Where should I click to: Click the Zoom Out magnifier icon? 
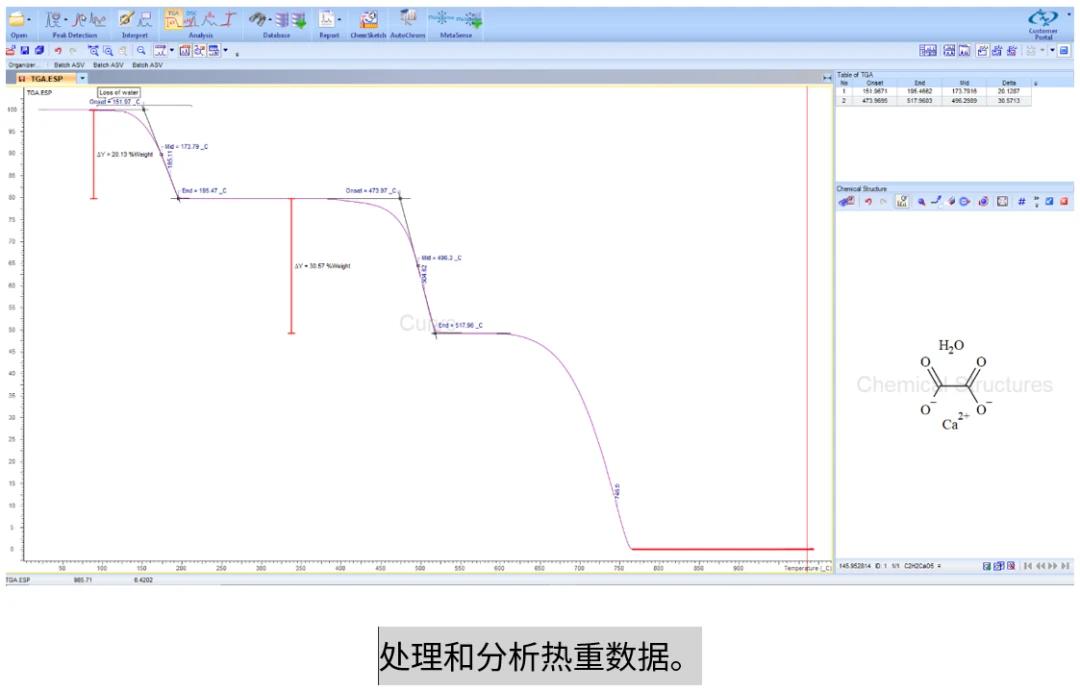click(x=141, y=50)
